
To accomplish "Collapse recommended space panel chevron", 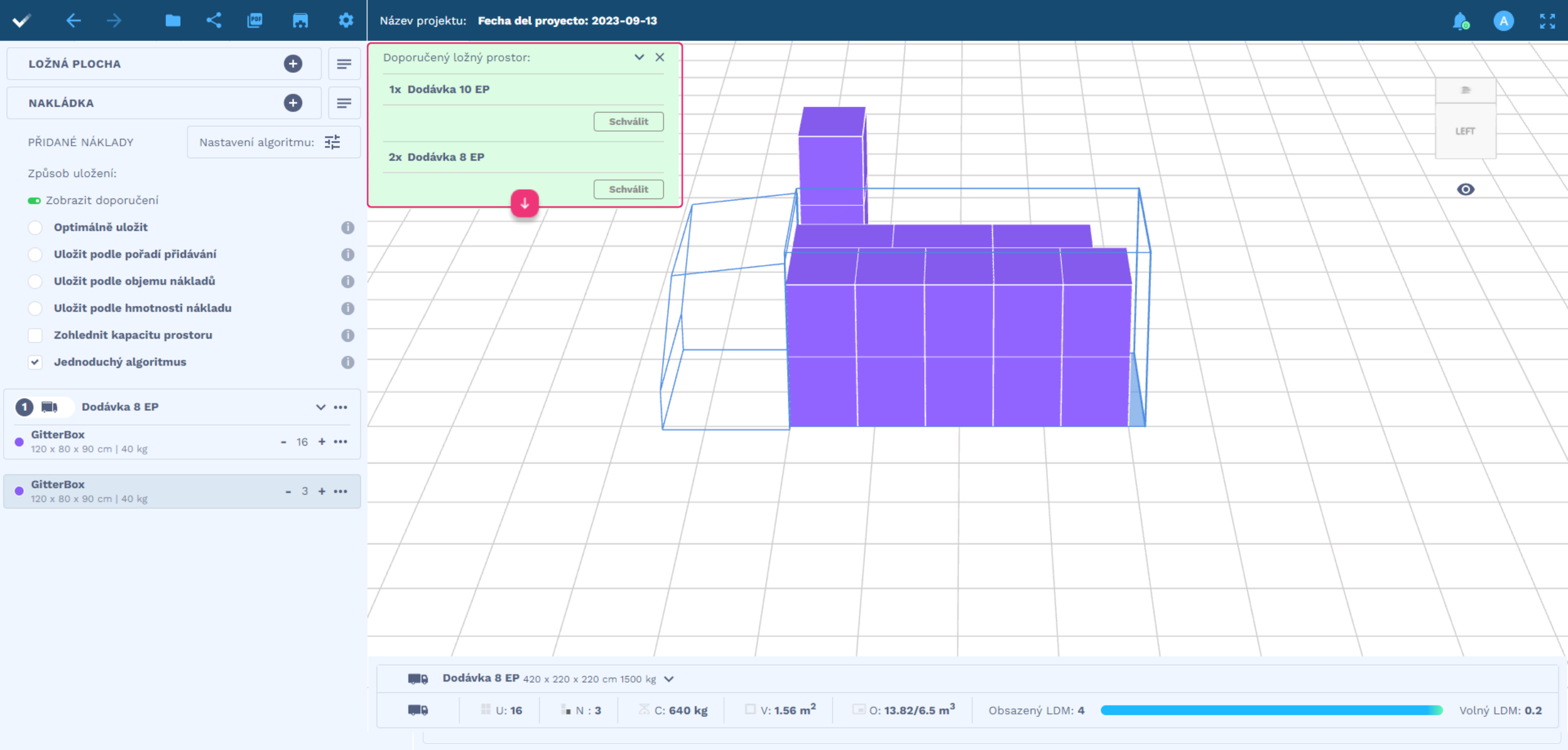I will coord(639,57).
